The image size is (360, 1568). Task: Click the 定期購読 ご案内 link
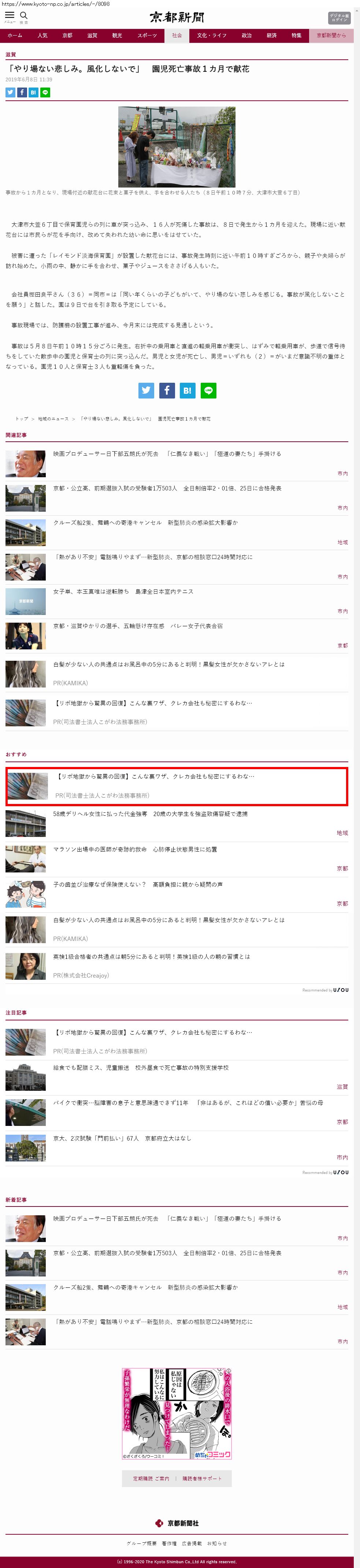[x=151, y=1479]
